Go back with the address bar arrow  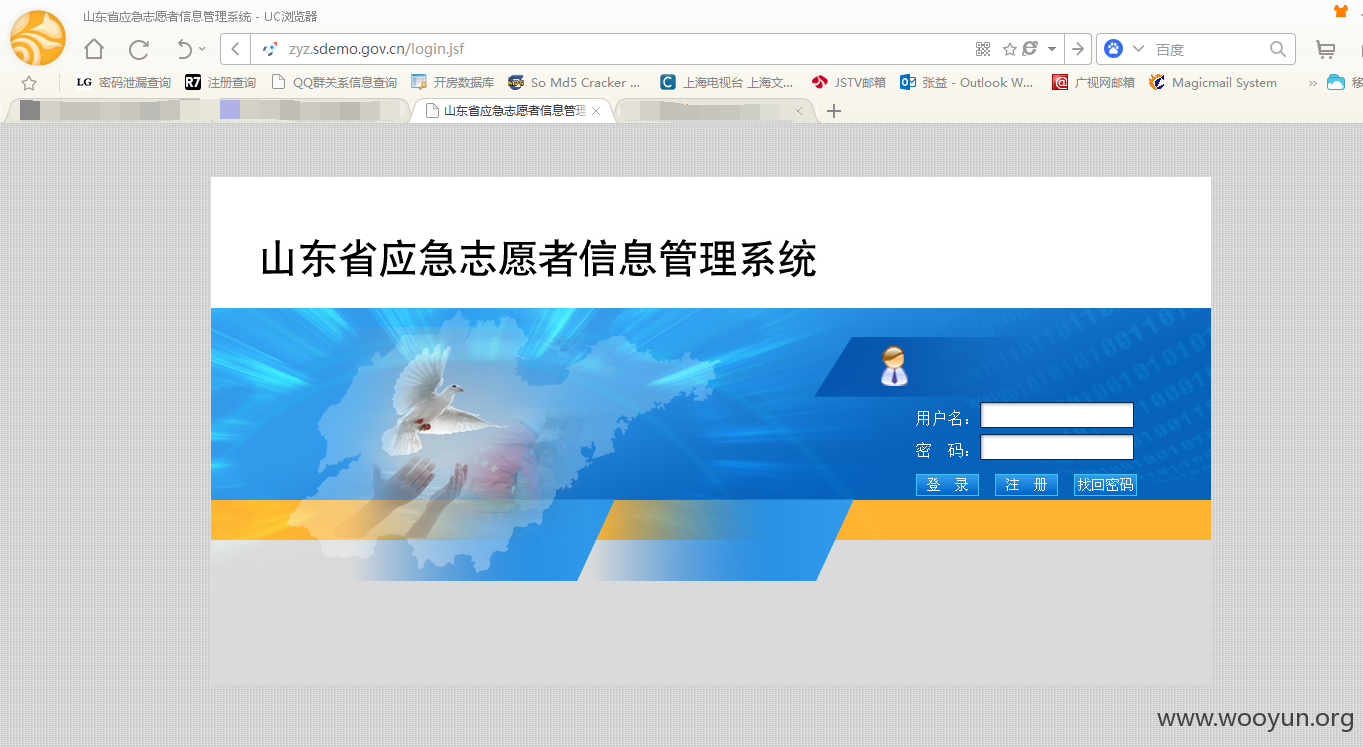(x=235, y=49)
